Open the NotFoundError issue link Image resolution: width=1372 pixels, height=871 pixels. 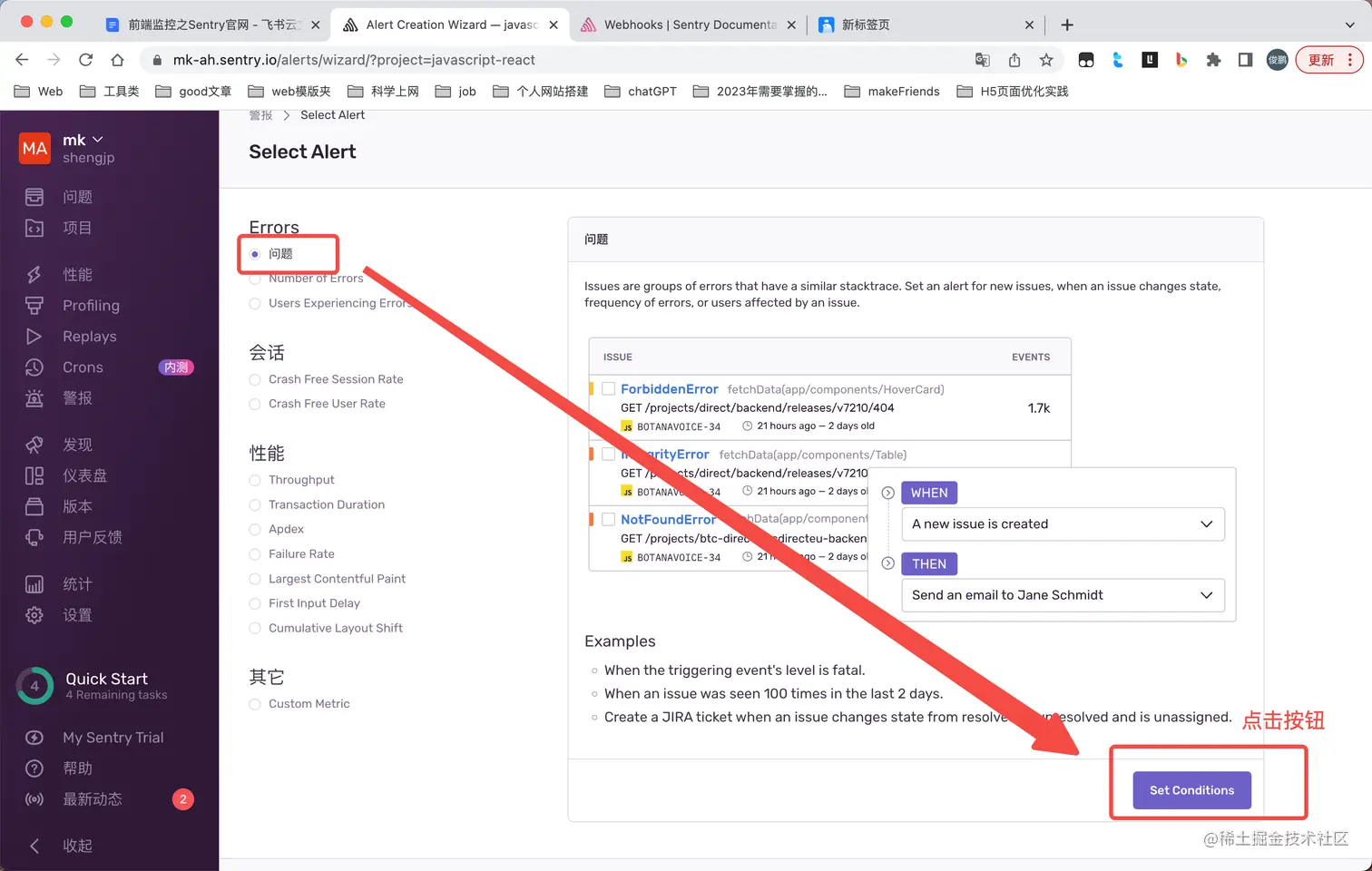coord(668,520)
